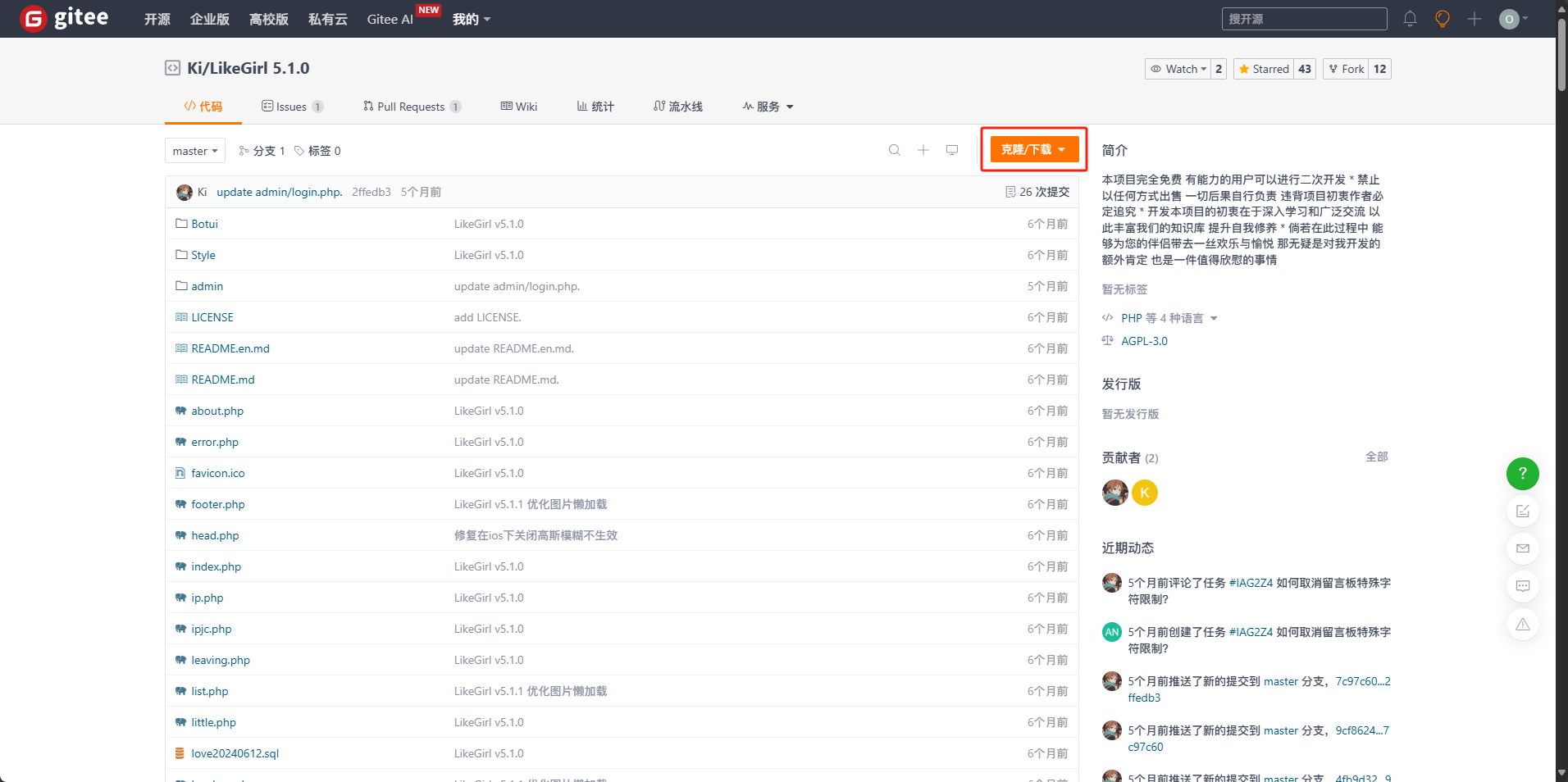Click the floating chat comment icon
The image size is (1568, 782).
tap(1522, 586)
